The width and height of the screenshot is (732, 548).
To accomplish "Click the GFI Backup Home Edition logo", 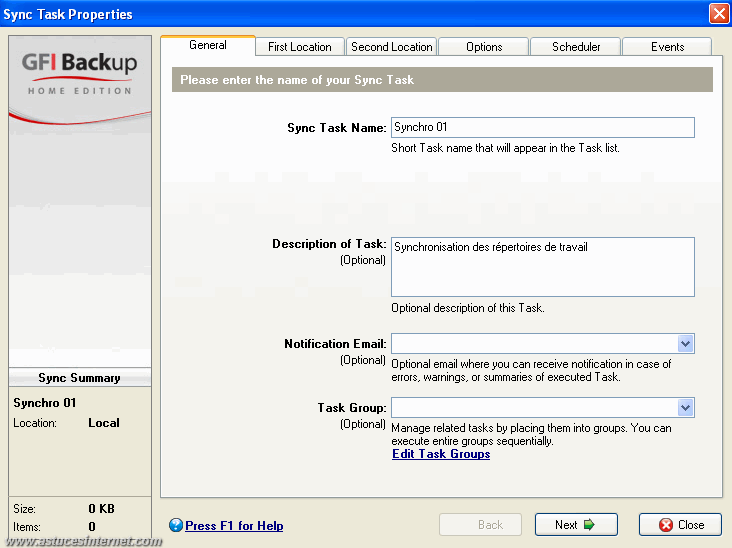I will (x=80, y=74).
